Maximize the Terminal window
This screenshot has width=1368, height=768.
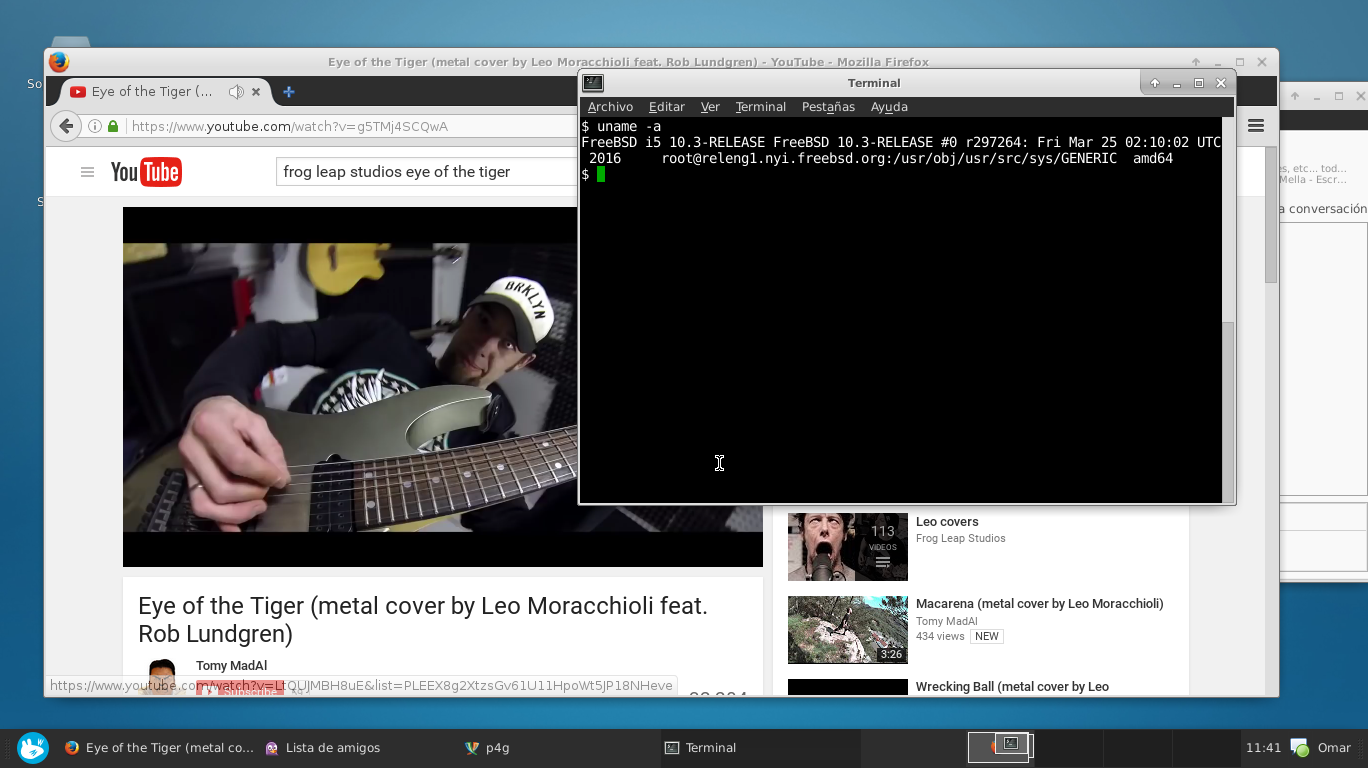pyautogui.click(x=1199, y=83)
